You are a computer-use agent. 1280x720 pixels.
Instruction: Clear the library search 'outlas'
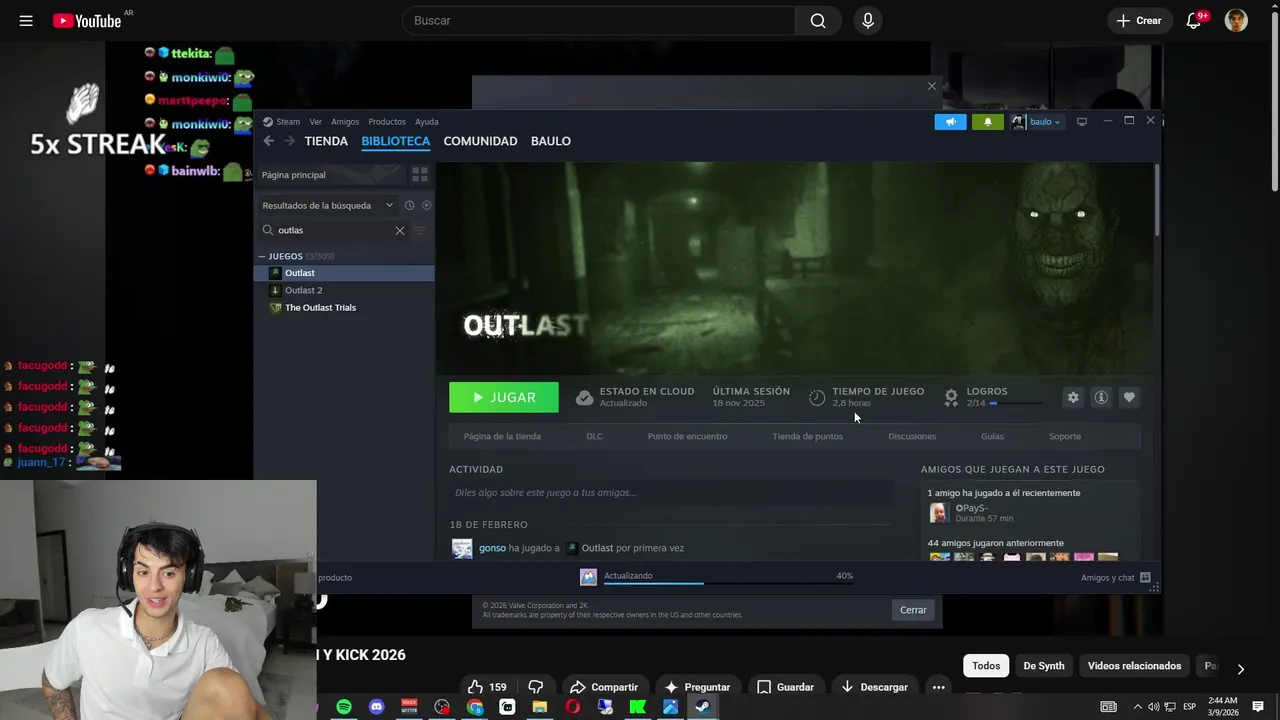(x=400, y=230)
